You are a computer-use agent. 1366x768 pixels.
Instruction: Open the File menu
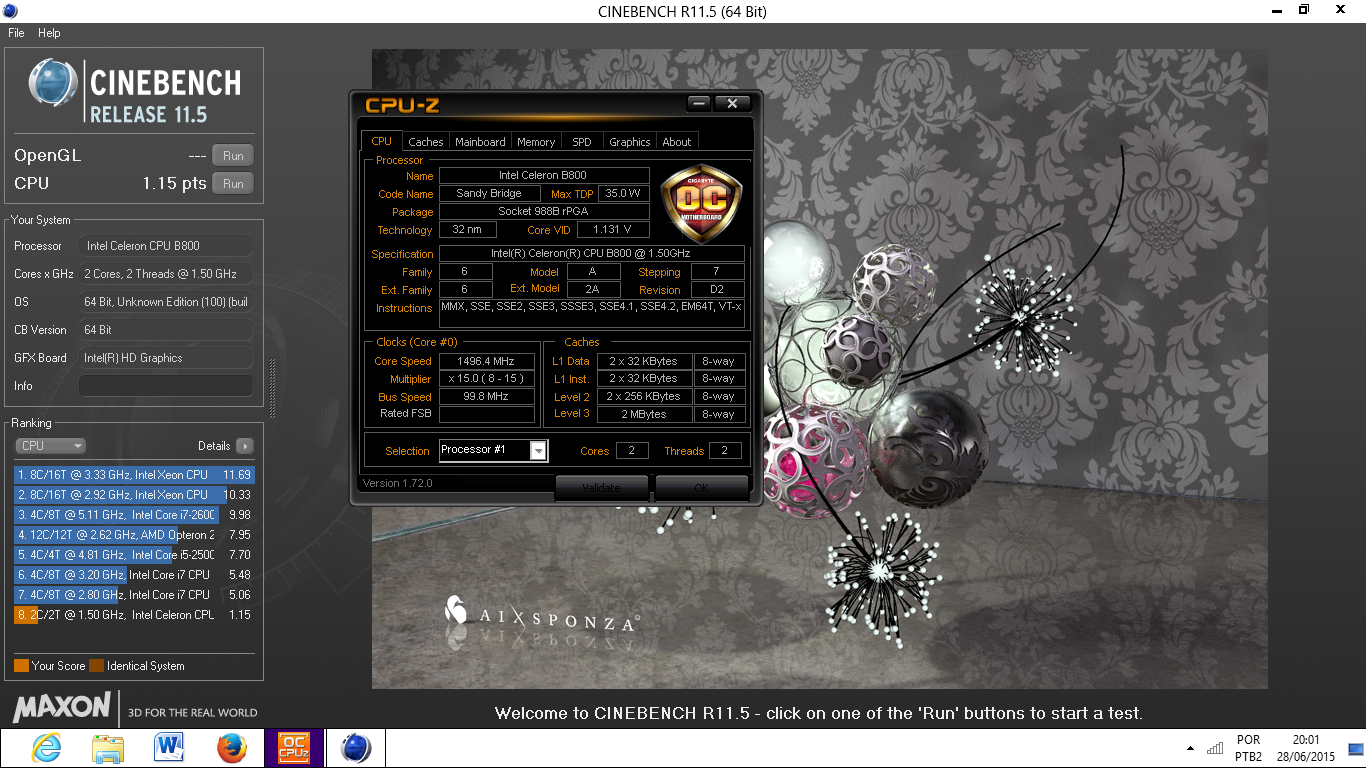pyautogui.click(x=16, y=33)
